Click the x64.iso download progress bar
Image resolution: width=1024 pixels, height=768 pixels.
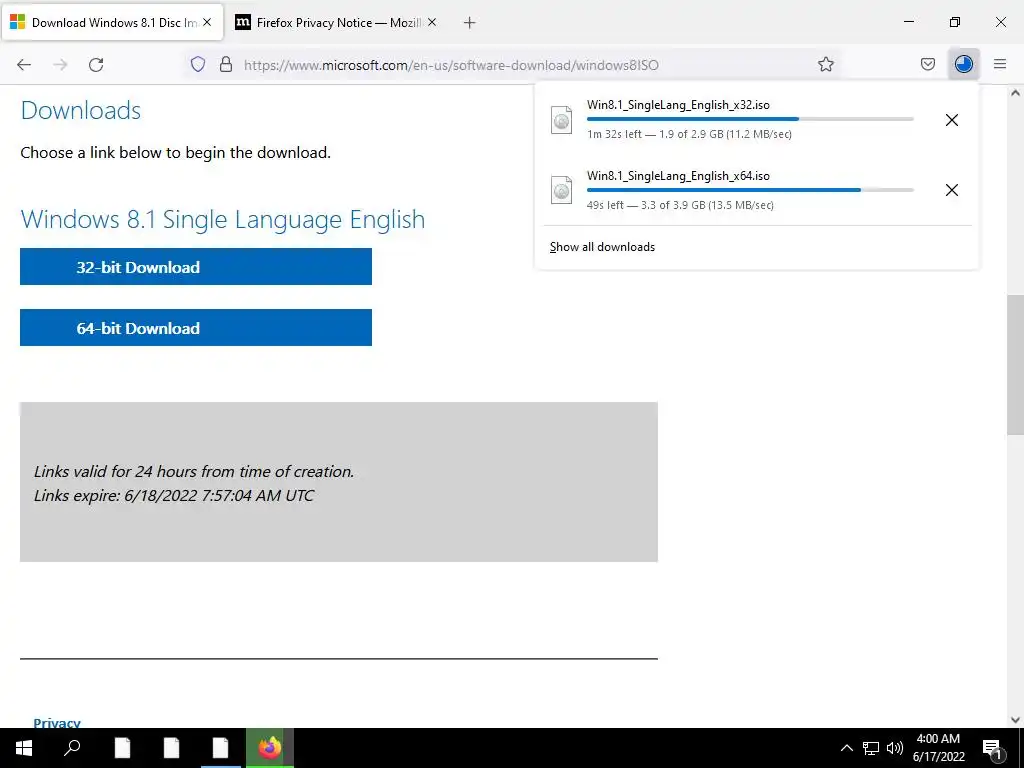coord(750,189)
